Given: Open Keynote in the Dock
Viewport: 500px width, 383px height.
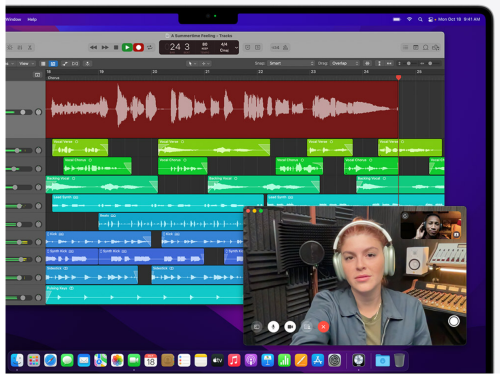Looking at the screenshot, I should coord(267,360).
